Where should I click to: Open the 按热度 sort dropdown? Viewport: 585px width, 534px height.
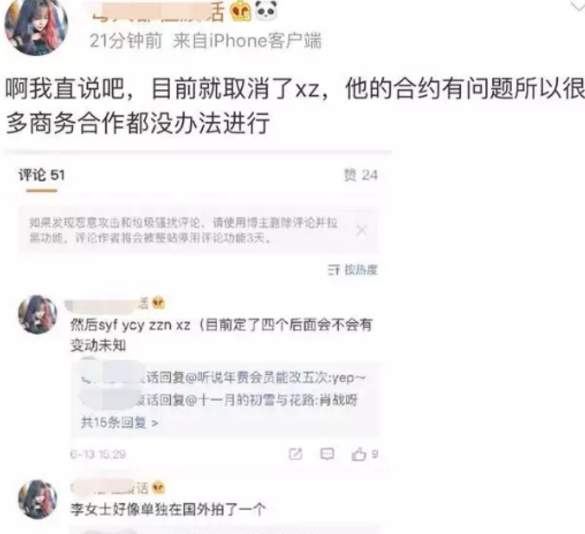360,270
